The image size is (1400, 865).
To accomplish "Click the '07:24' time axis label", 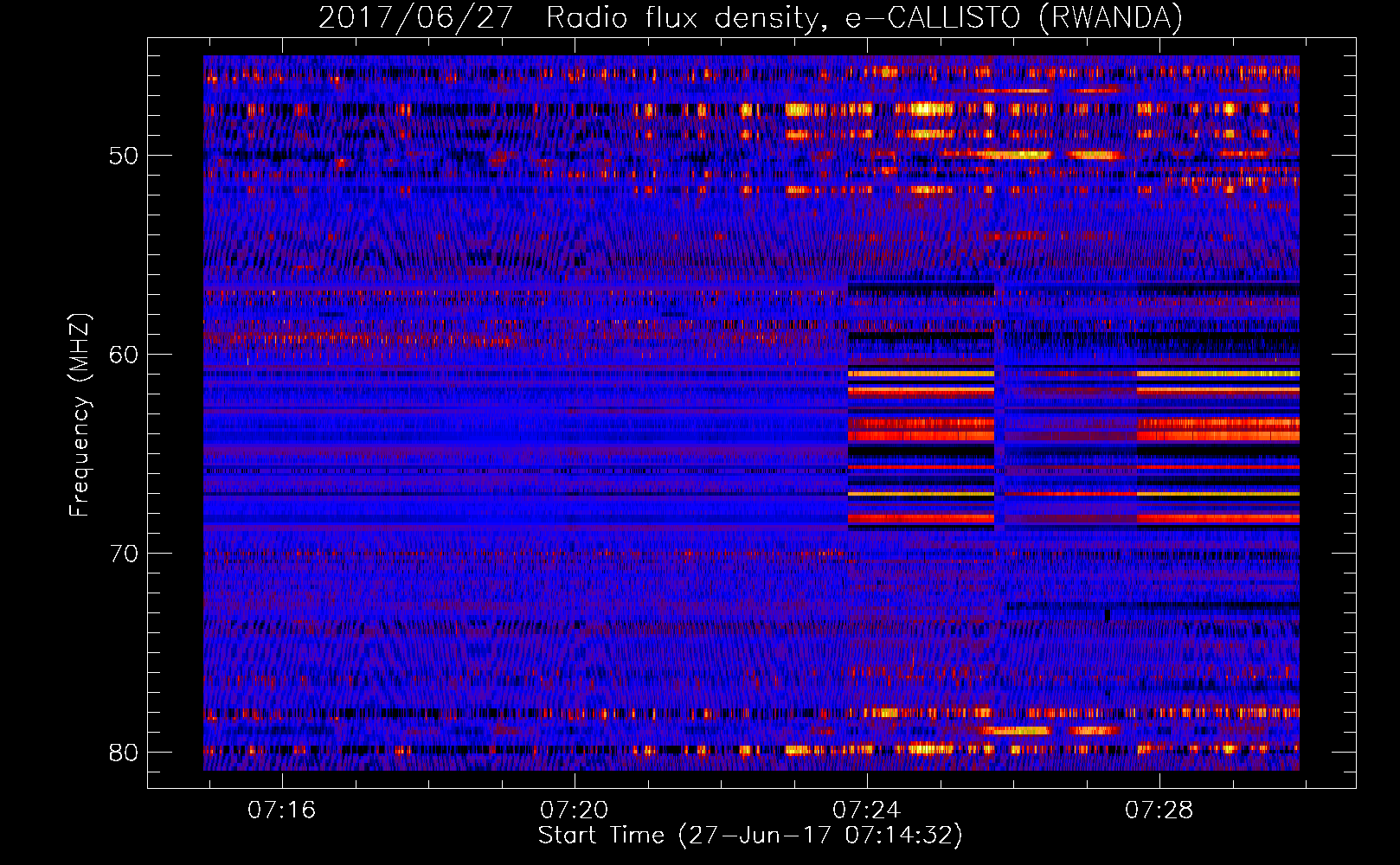I will tap(866, 811).
